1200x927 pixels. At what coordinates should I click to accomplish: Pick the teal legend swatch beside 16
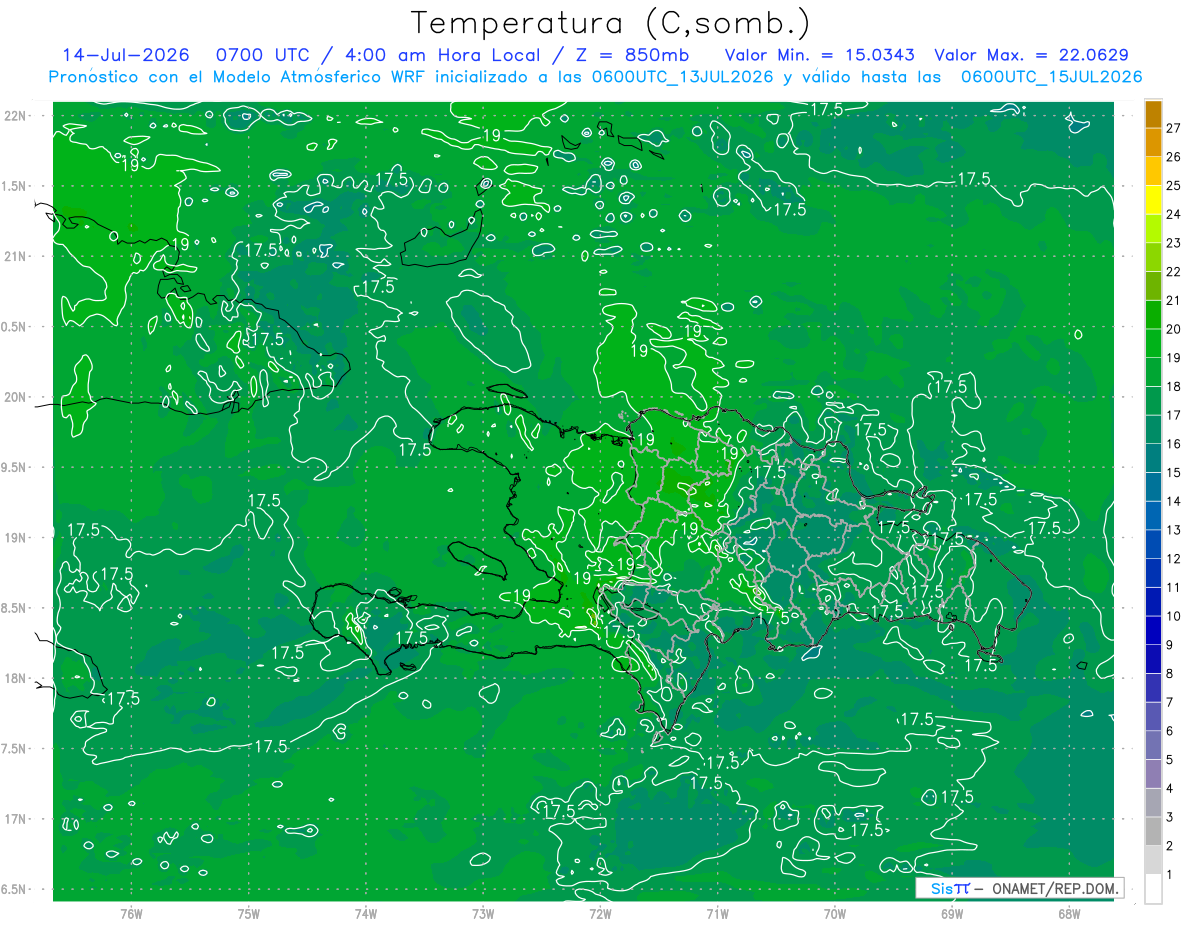[1153, 430]
